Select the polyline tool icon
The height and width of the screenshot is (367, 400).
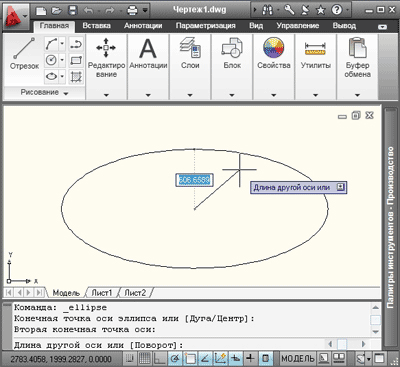click(76, 44)
